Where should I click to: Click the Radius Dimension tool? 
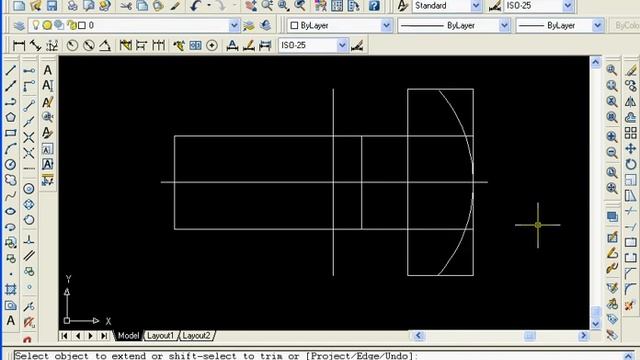72,45
